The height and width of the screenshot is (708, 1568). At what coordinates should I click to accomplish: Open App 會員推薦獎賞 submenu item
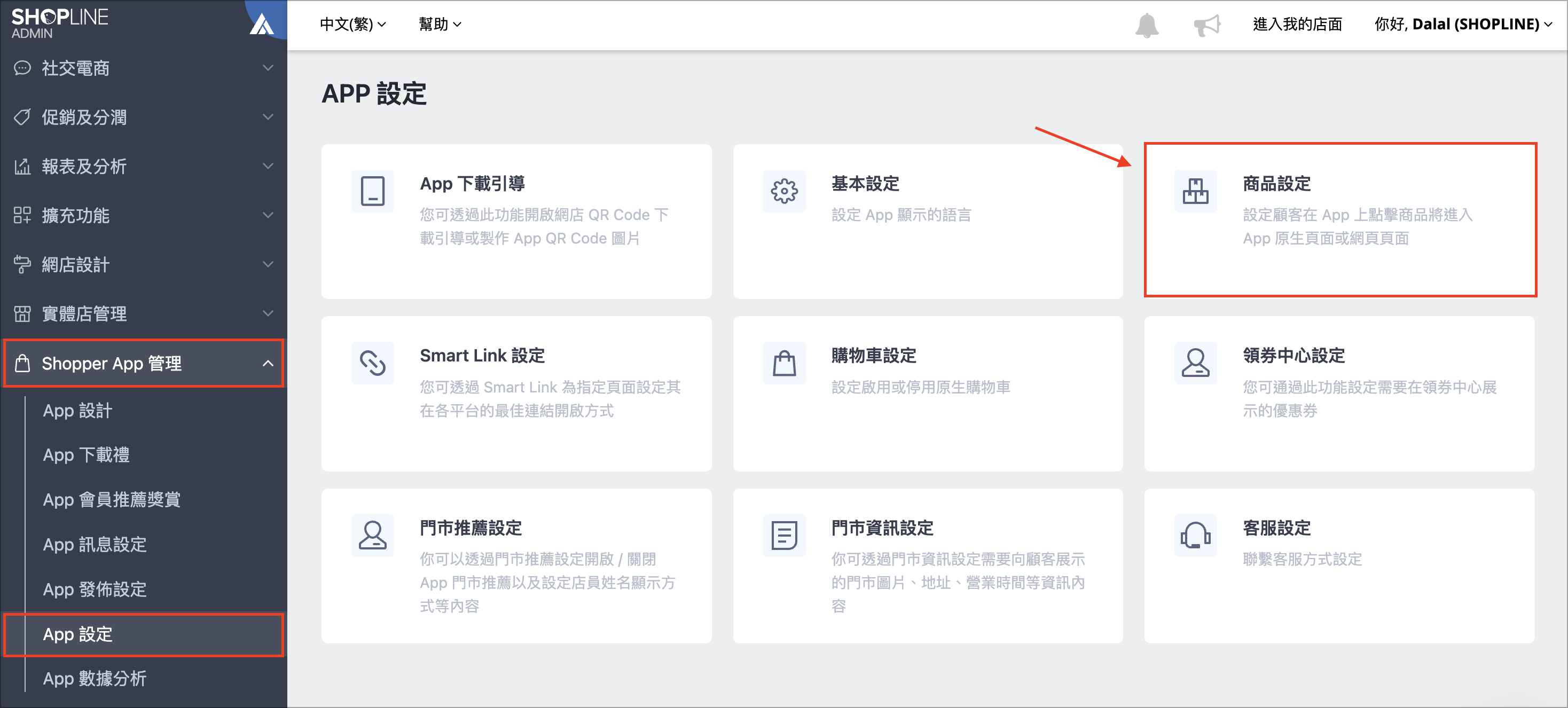click(112, 500)
